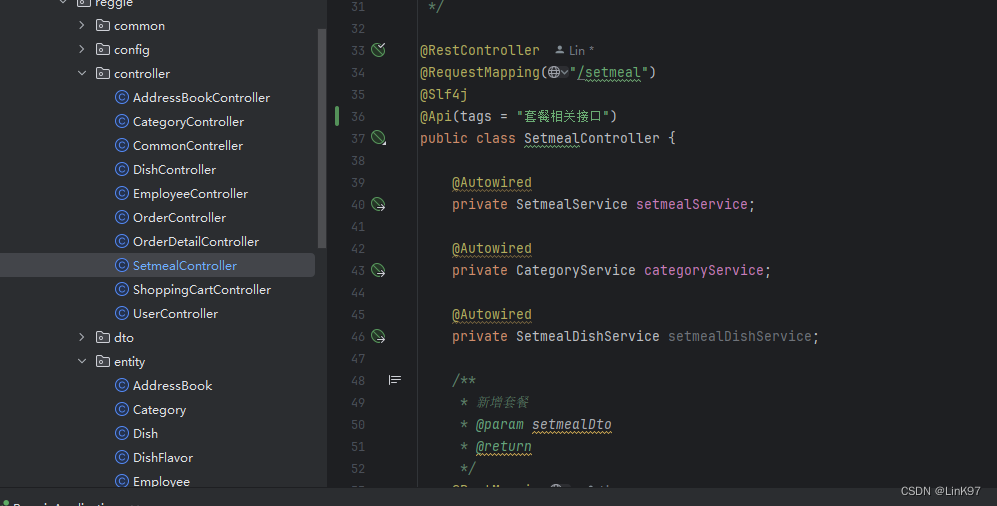Click the SetmealController class name in code

591,139
